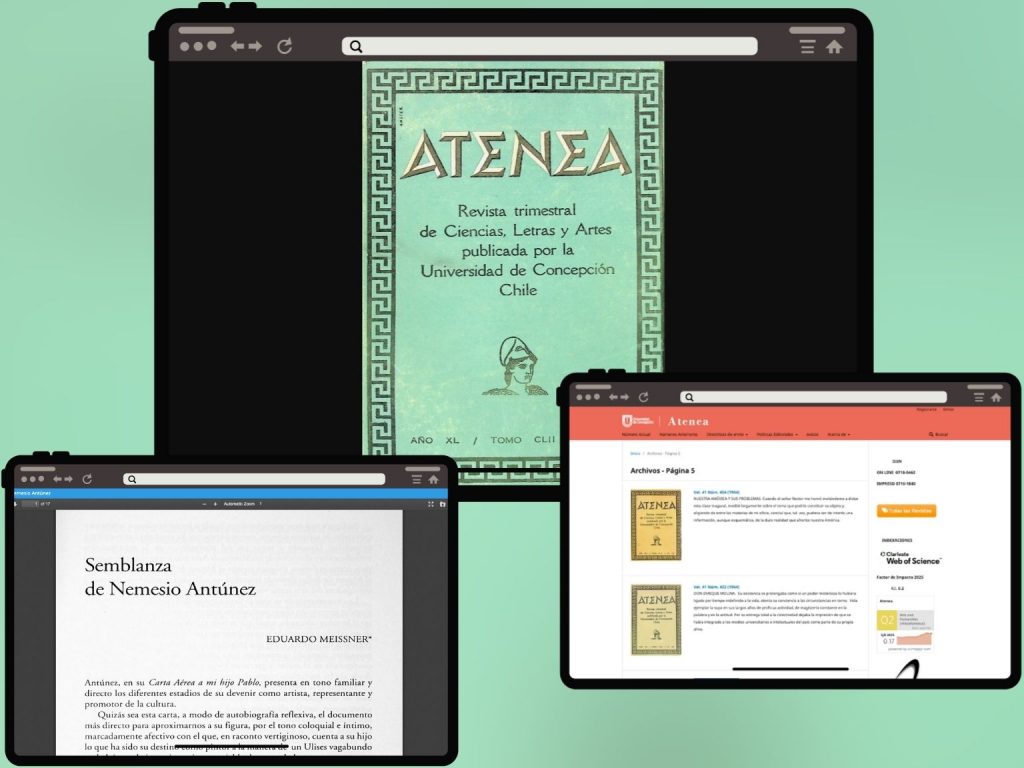Open the Automatic Zoom dropdown
1024x768 pixels.
[242, 504]
